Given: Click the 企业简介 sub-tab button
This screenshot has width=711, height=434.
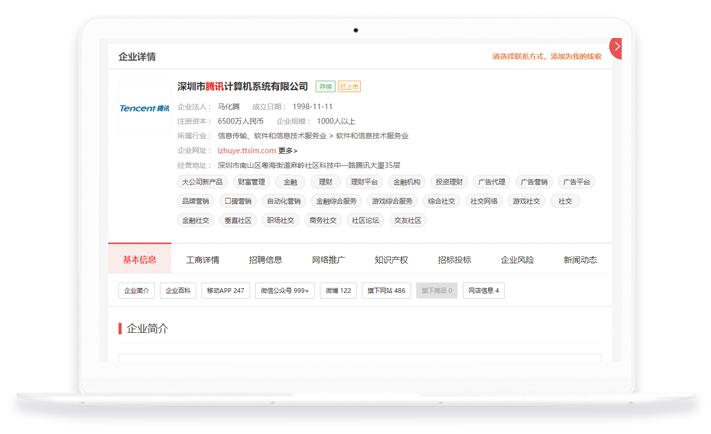Looking at the screenshot, I should [x=136, y=291].
